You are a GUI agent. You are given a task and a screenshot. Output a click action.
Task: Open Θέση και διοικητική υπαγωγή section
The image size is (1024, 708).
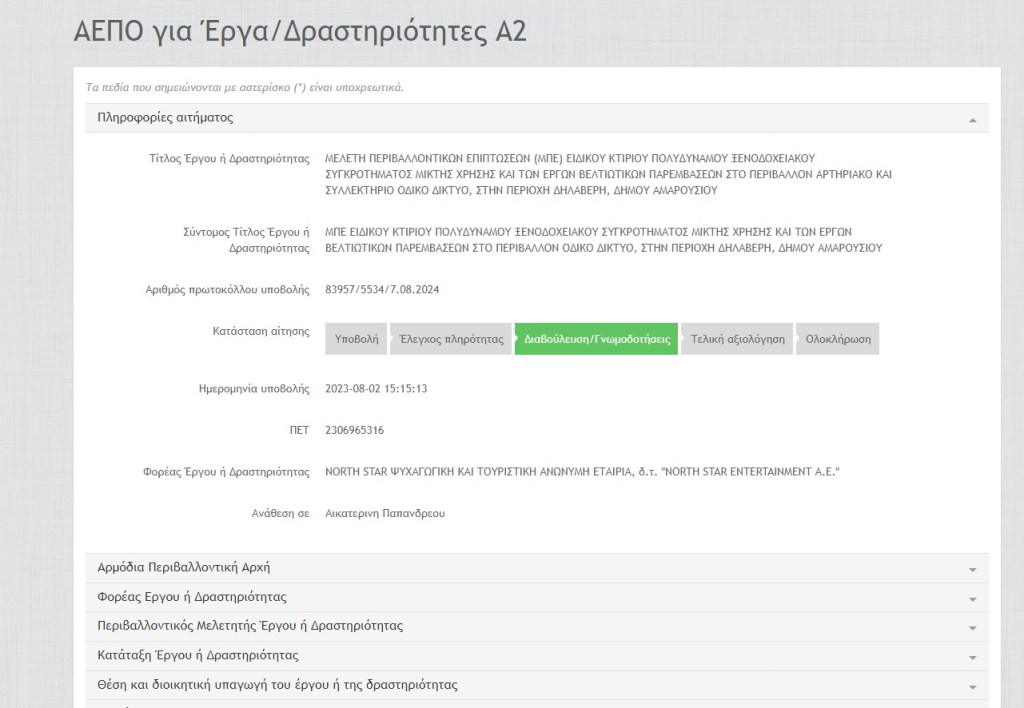277,685
